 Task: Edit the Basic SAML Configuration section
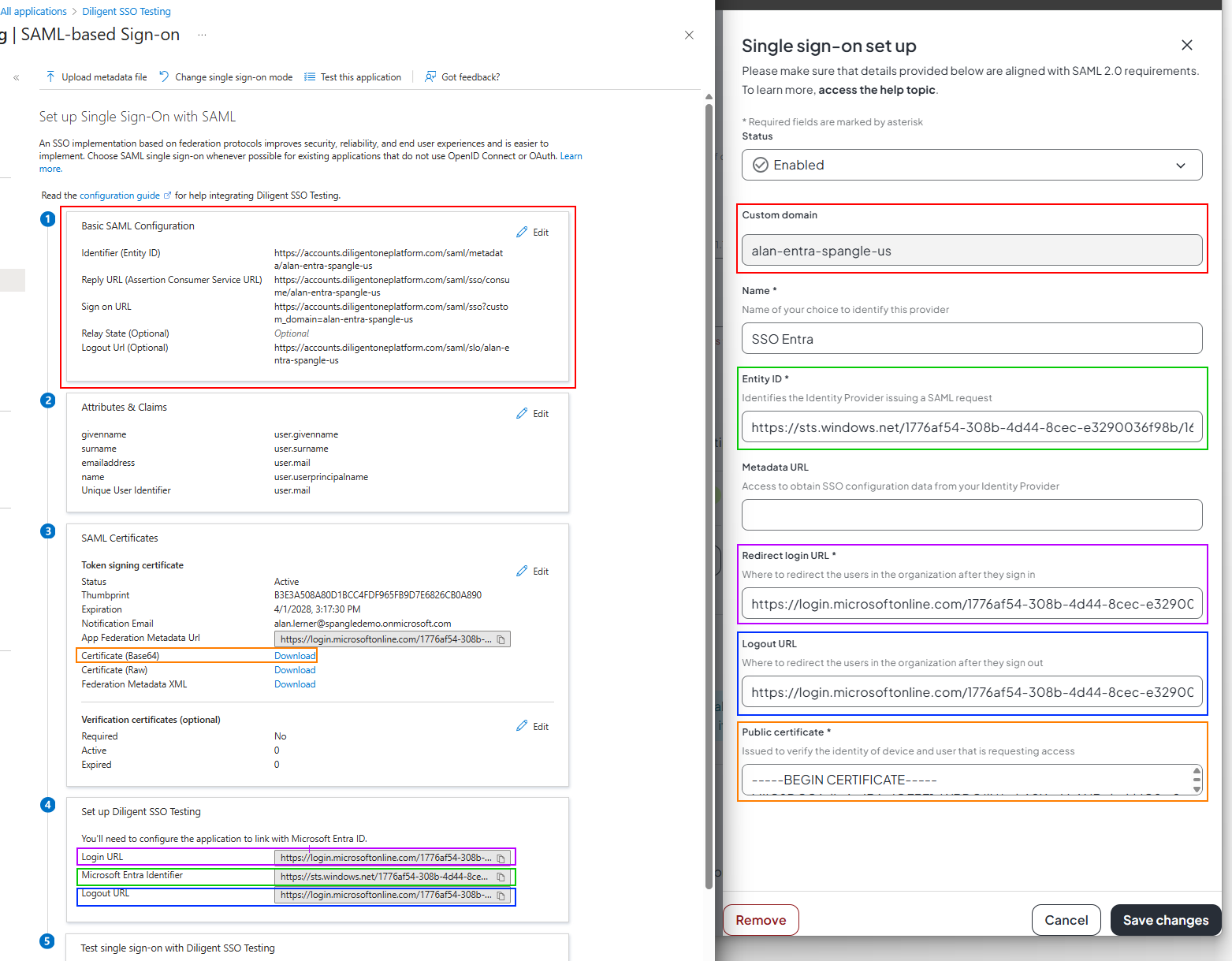coord(533,233)
